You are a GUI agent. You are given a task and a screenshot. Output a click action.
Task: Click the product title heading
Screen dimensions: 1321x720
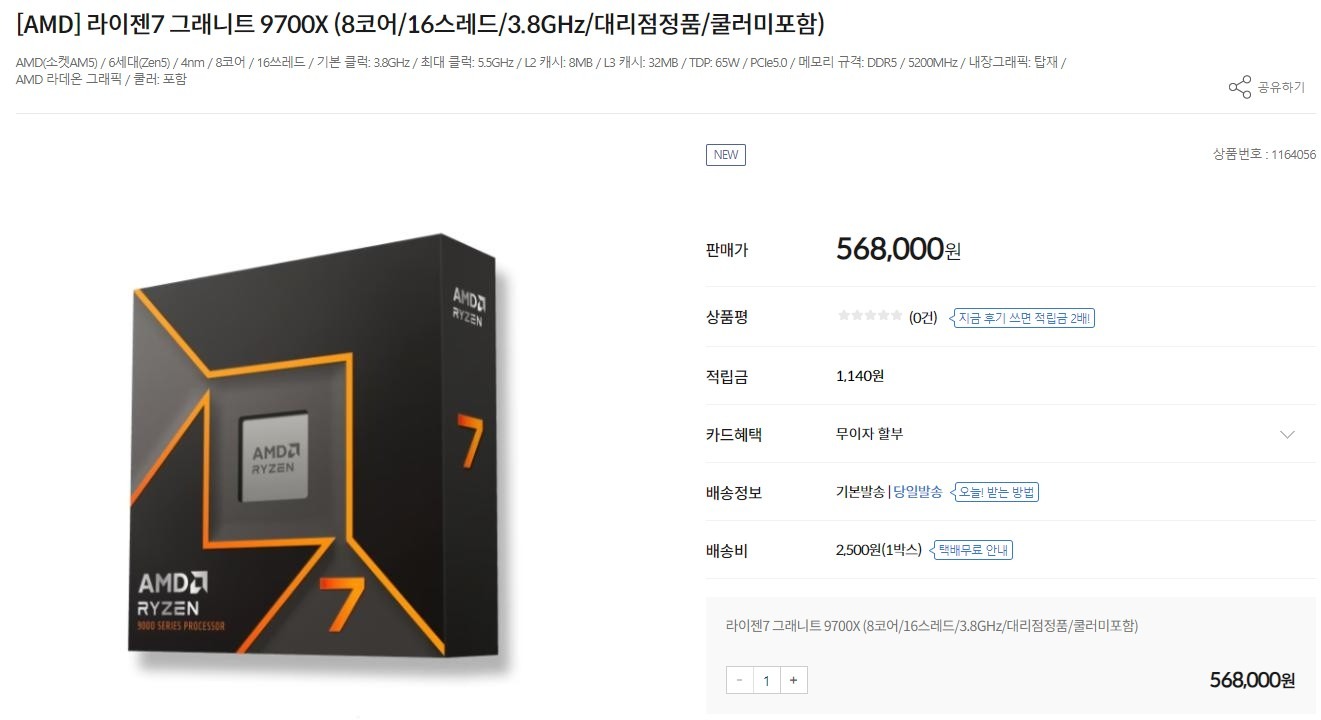click(419, 23)
